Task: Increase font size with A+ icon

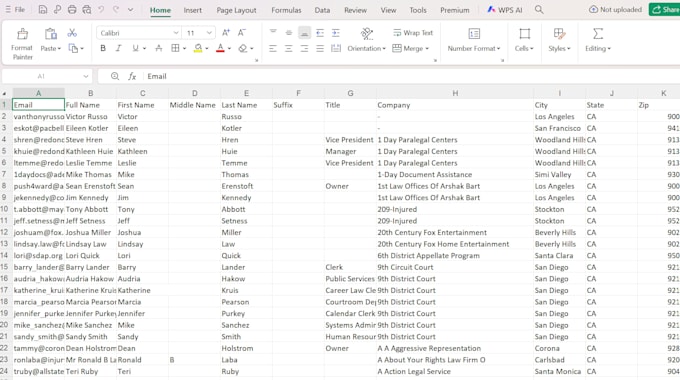Action: pyautogui.click(x=226, y=33)
